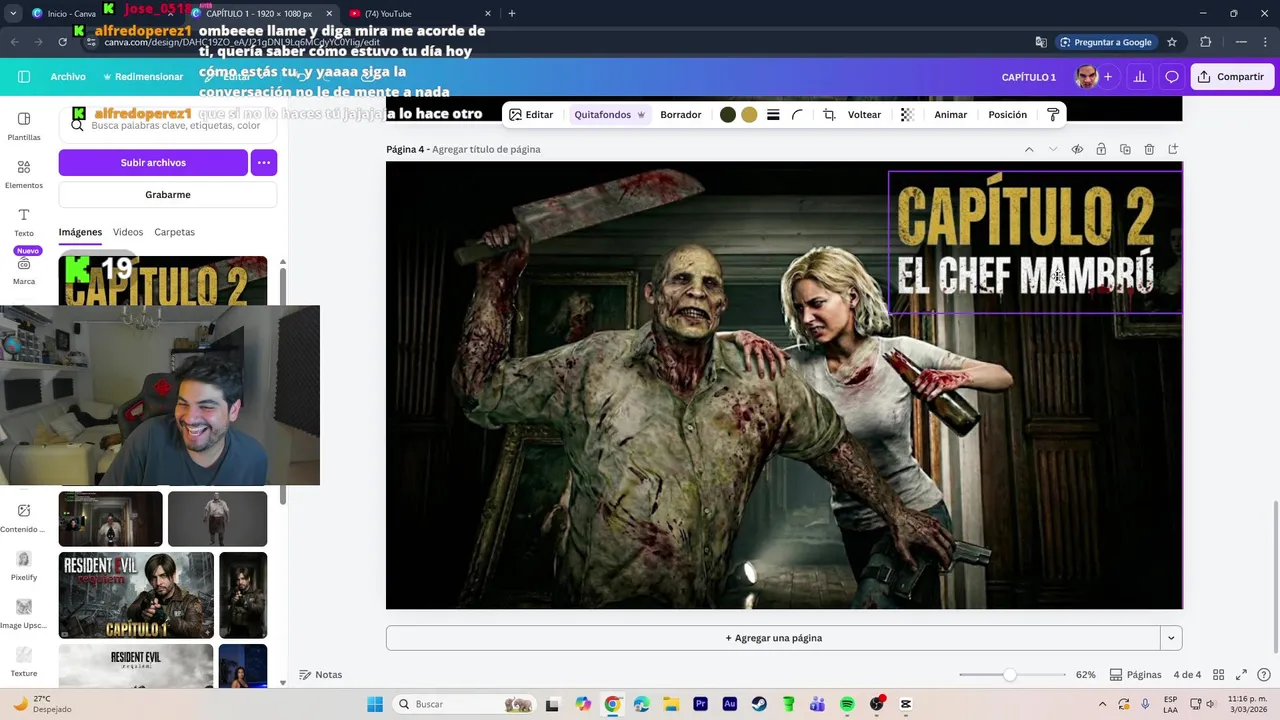Image resolution: width=1280 pixels, height=720 pixels.
Task: Add a new page via page header icon
Action: (x=1173, y=149)
